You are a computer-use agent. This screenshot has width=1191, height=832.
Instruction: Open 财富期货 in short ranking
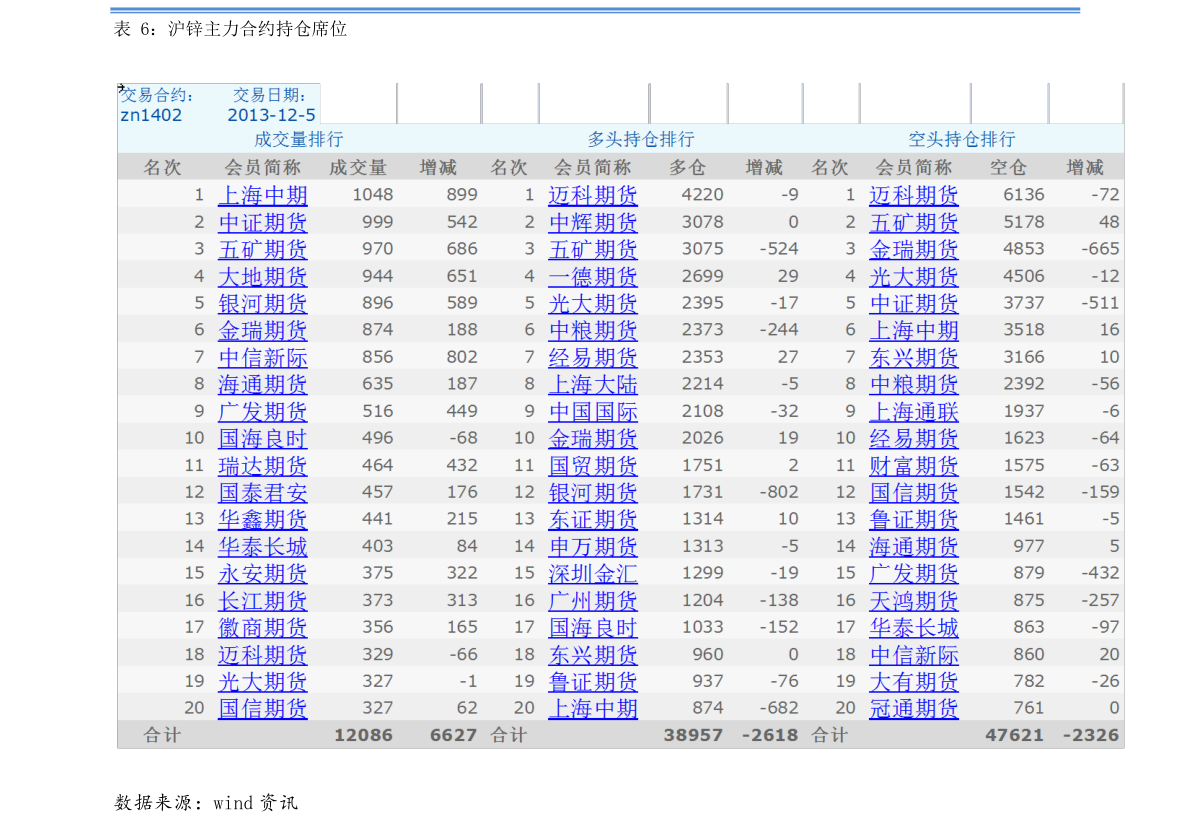(914, 466)
